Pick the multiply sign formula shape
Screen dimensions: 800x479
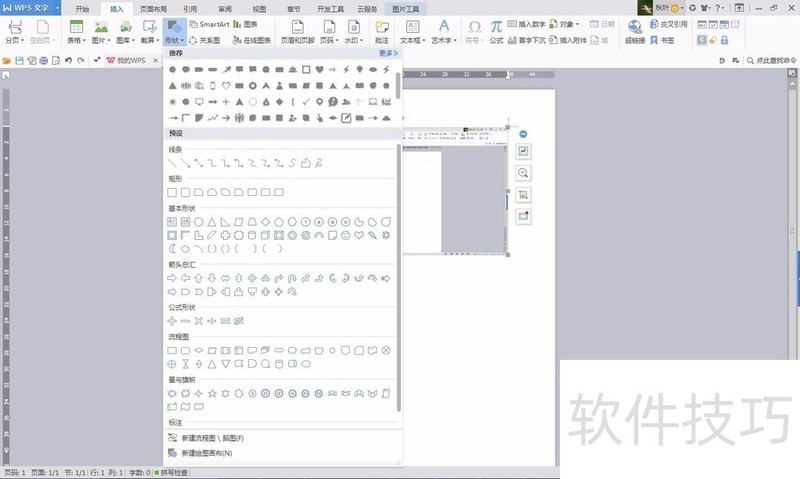pos(198,321)
